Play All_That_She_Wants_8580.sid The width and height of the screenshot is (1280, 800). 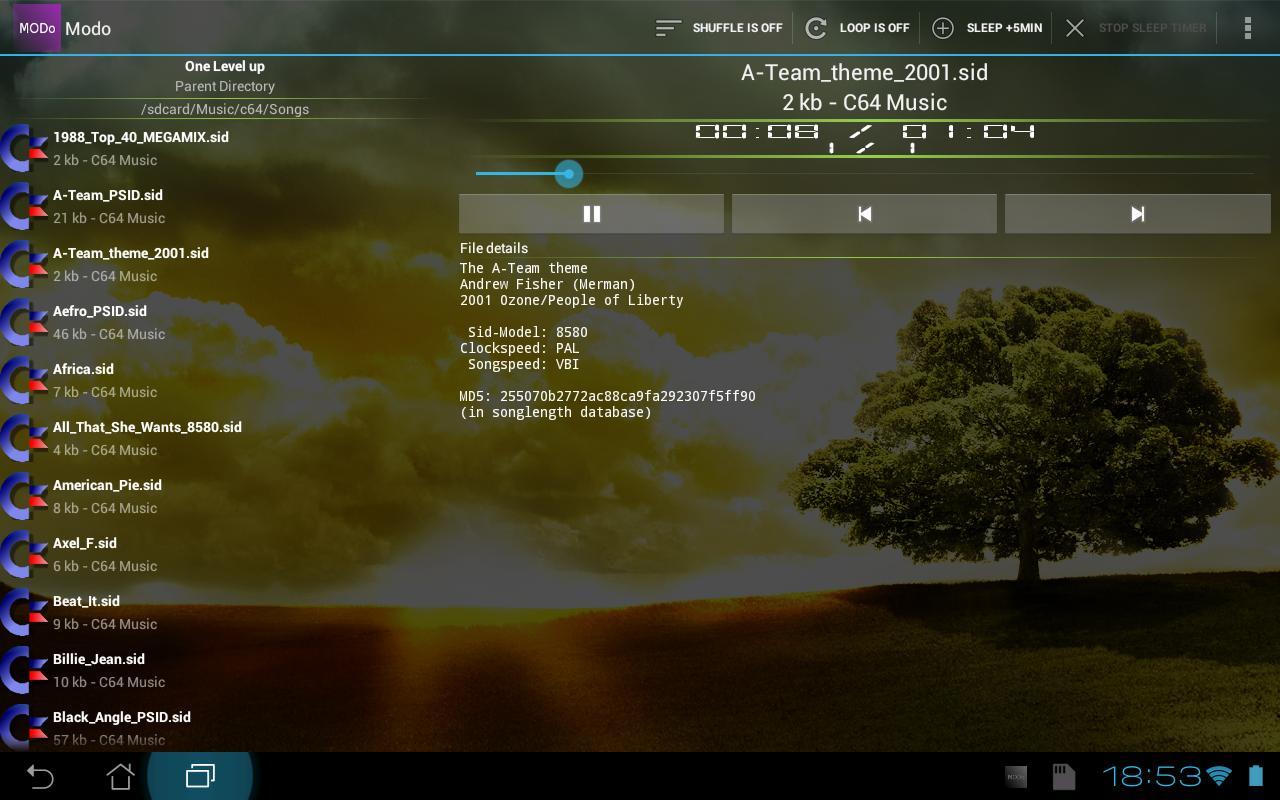tap(225, 438)
